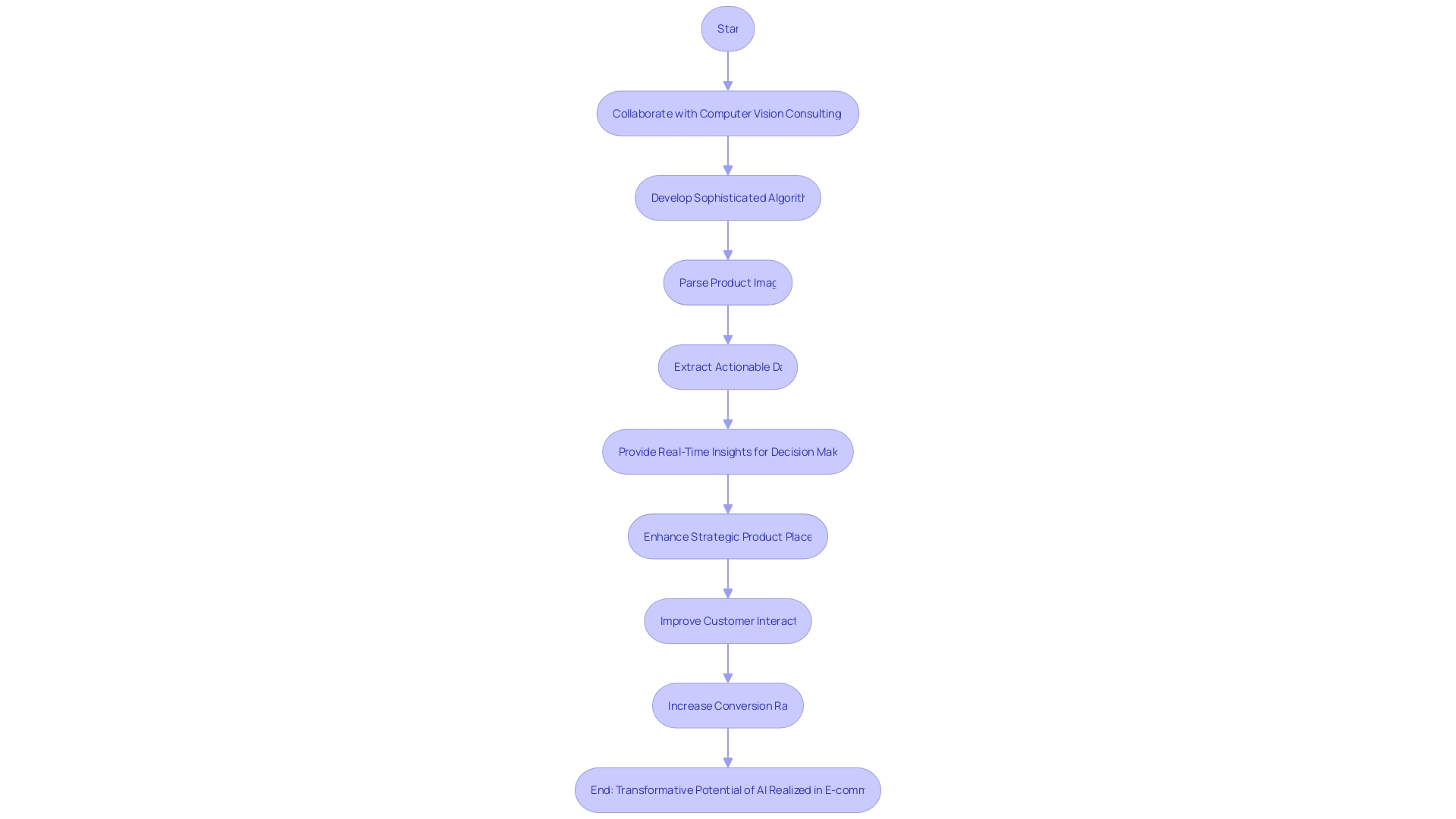Toggle visibility of Provide Real-Time Insights node
Screen dimensions: 1456x819
click(728, 451)
